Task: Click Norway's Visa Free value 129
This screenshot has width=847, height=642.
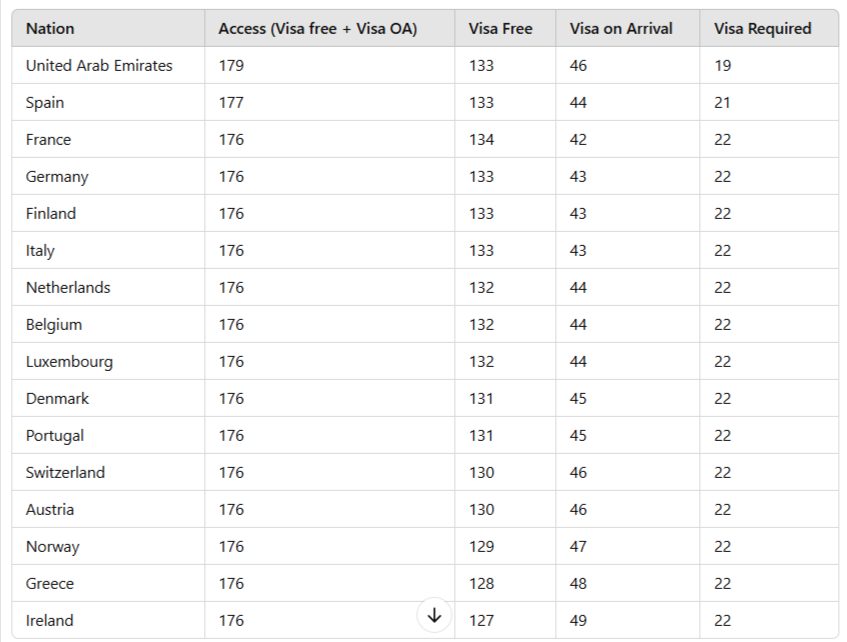Action: [481, 547]
